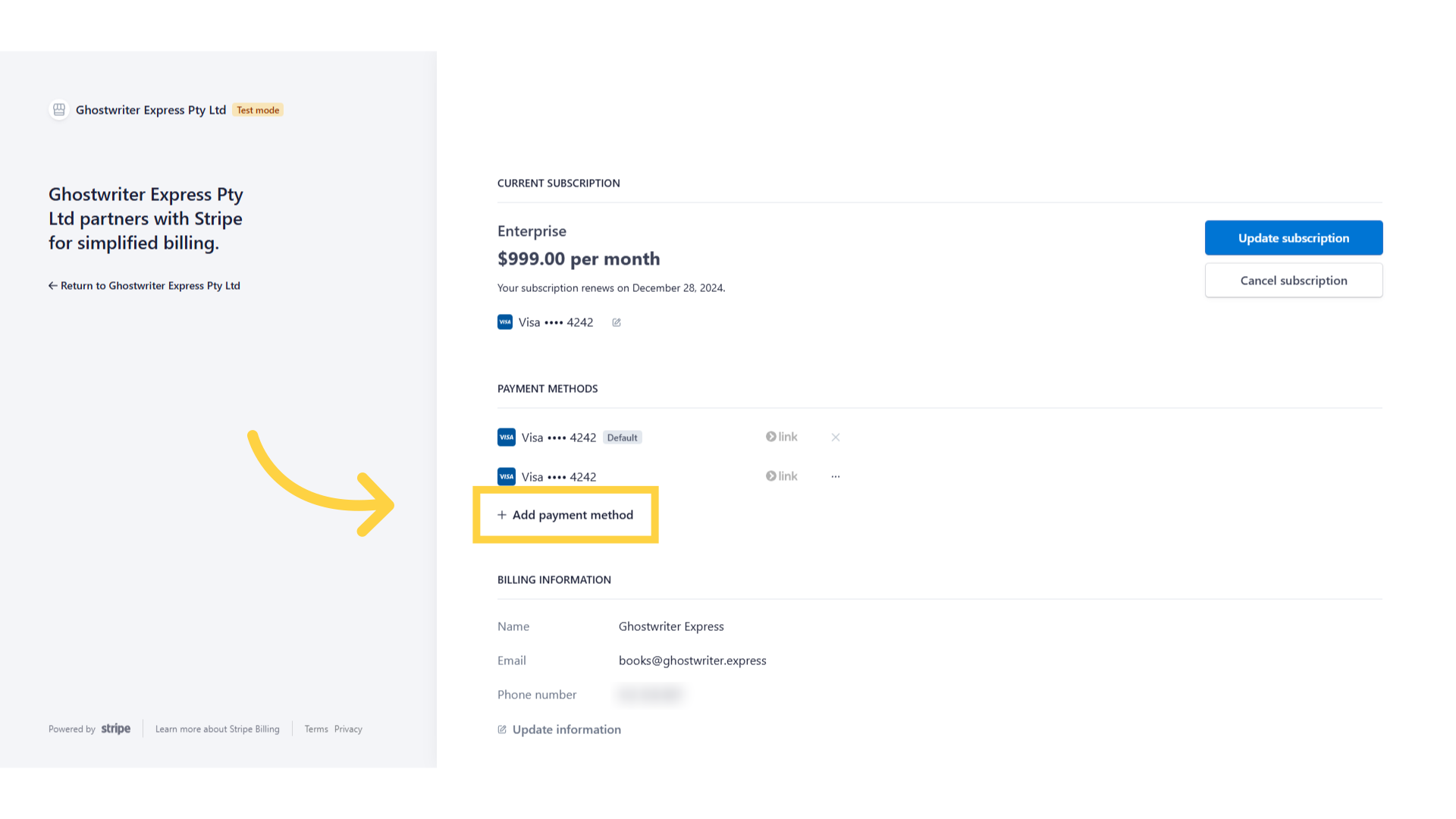The image size is (1456, 819).
Task: Click the blurred phone number value
Action: coord(651,694)
